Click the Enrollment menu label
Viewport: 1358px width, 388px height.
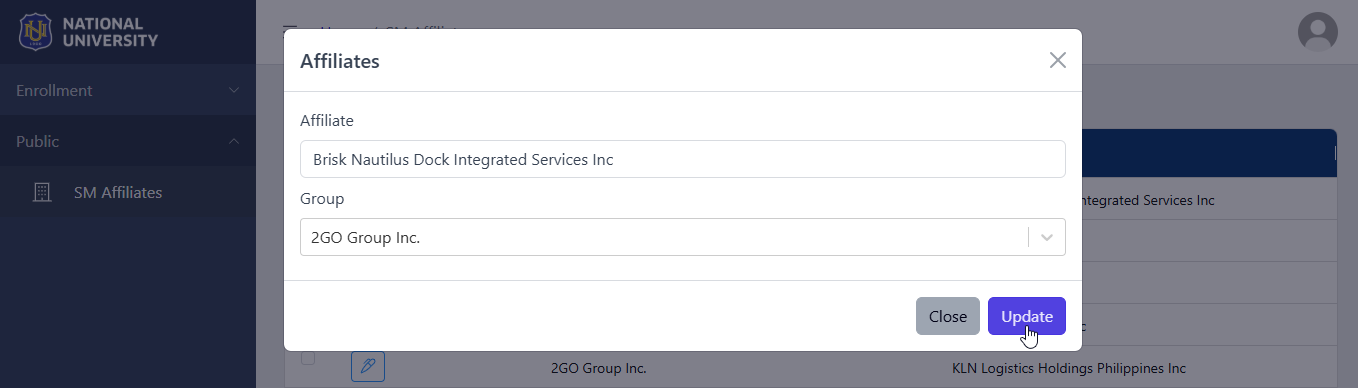click(54, 90)
